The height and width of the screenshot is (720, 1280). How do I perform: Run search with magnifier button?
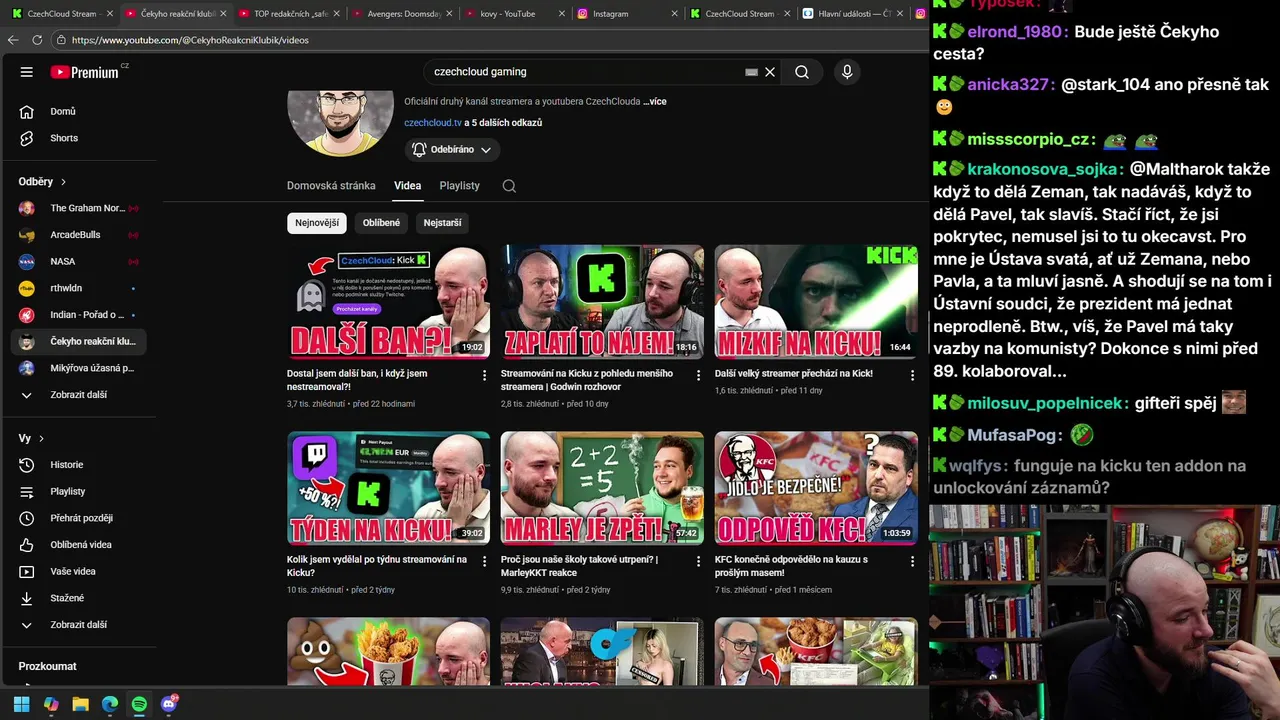click(802, 72)
